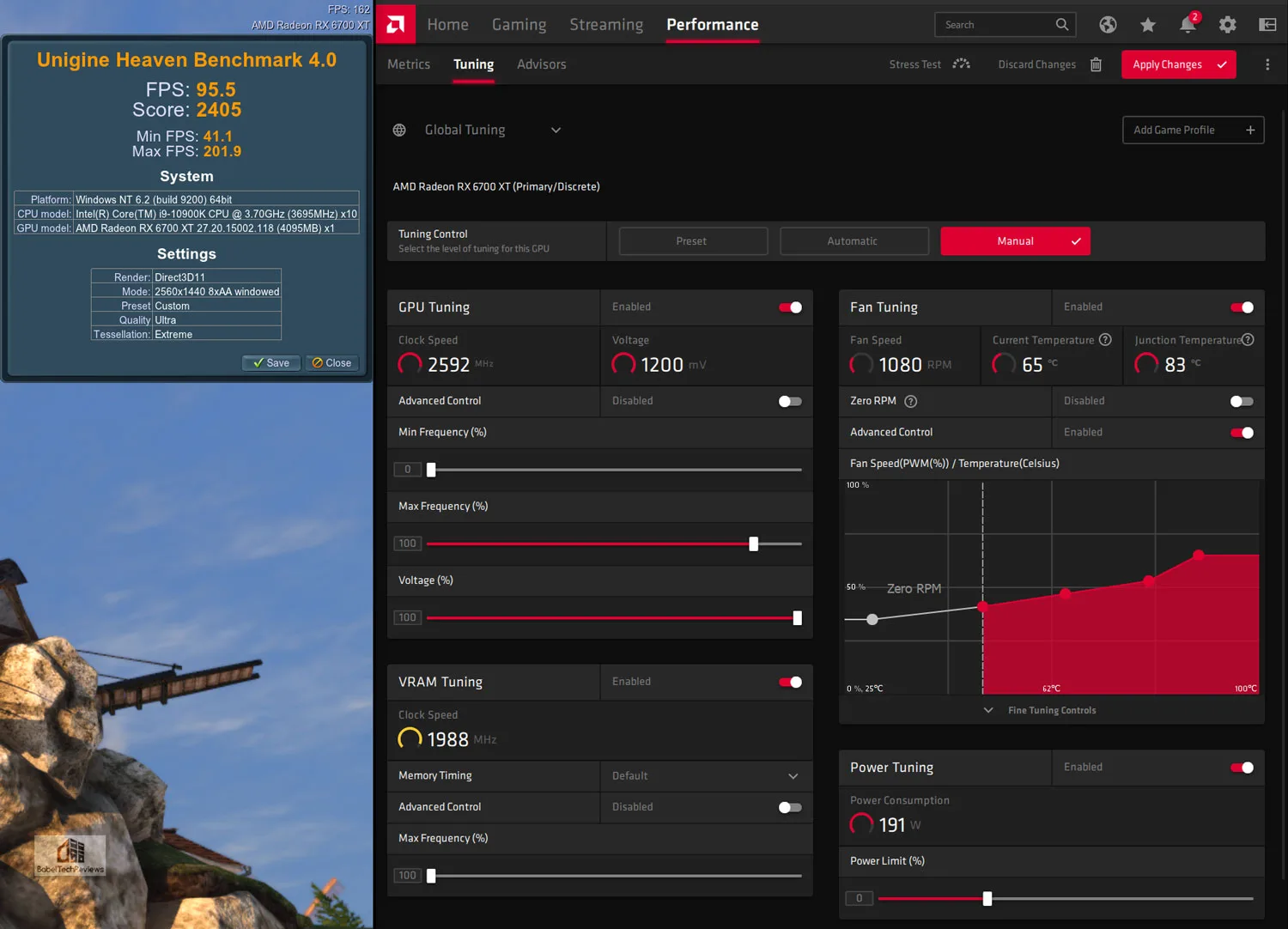Click VRAM Max Frequency value box
The height and width of the screenshot is (929, 1288).
coord(407,876)
